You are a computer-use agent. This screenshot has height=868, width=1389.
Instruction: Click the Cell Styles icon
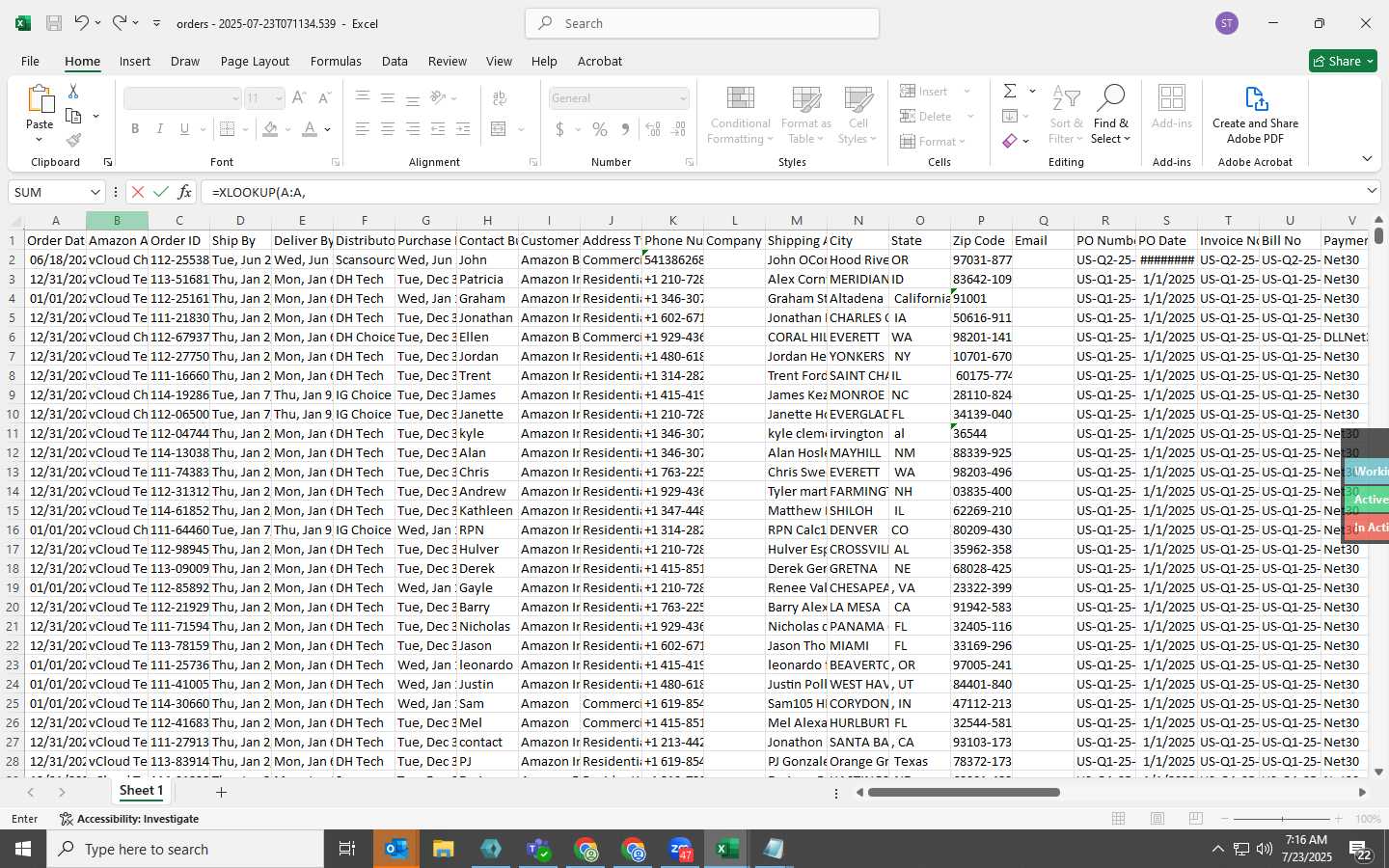[858, 99]
